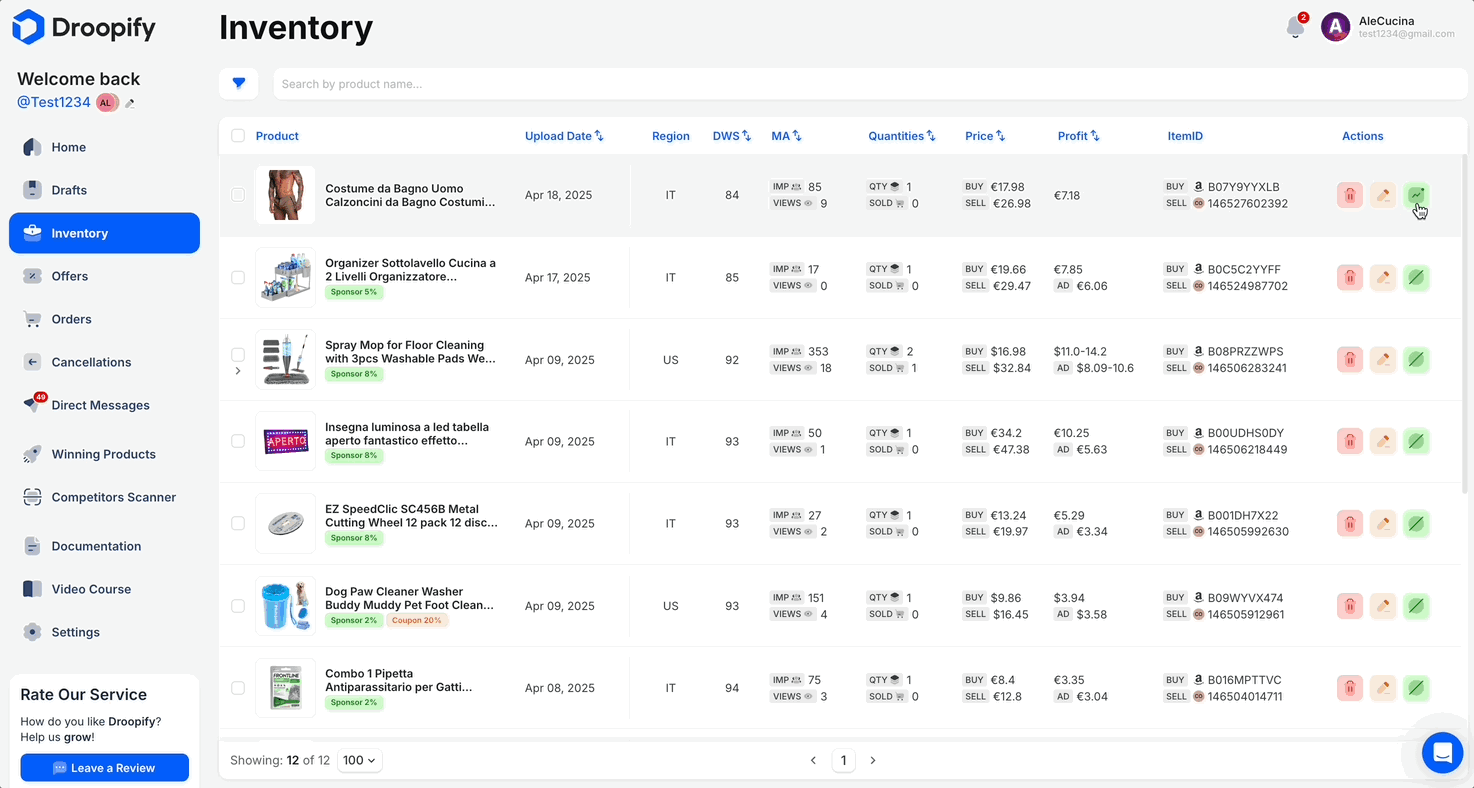Open the support chat bubble
The image size is (1474, 788).
coord(1442,753)
